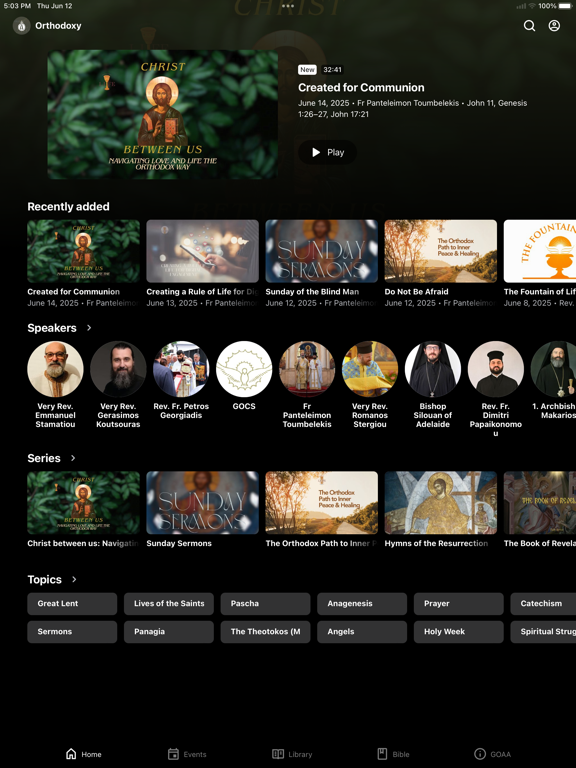This screenshot has width=576, height=768.
Task: Open Creating a Rule of Life thumbnail
Action: click(x=202, y=251)
